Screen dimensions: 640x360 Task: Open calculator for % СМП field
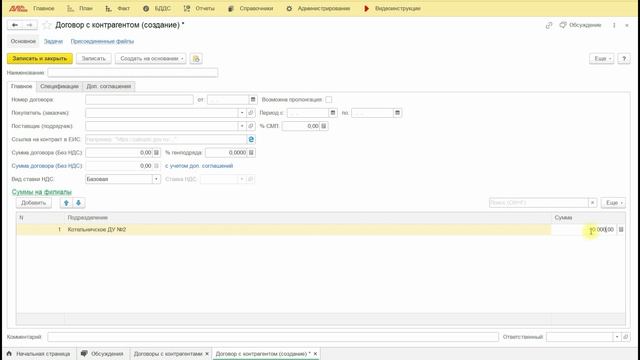pyautogui.click(x=324, y=126)
